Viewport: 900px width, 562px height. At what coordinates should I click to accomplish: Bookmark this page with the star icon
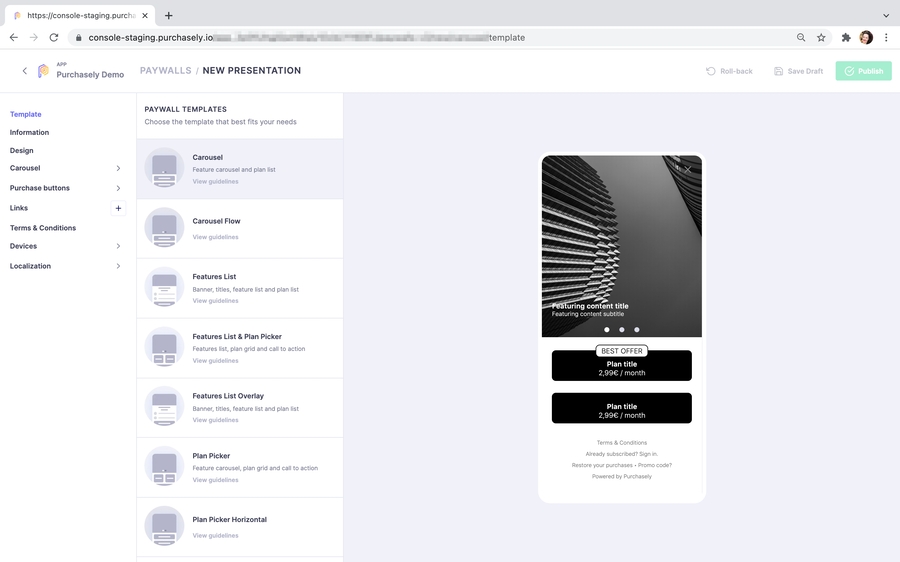(821, 37)
